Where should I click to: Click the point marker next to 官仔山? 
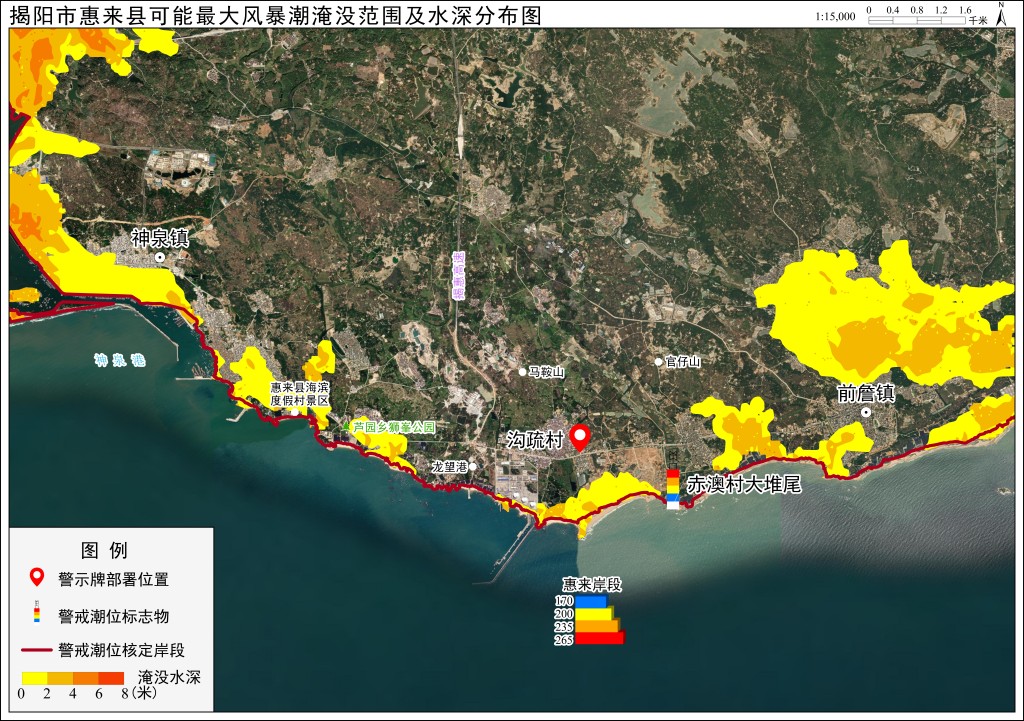click(659, 361)
